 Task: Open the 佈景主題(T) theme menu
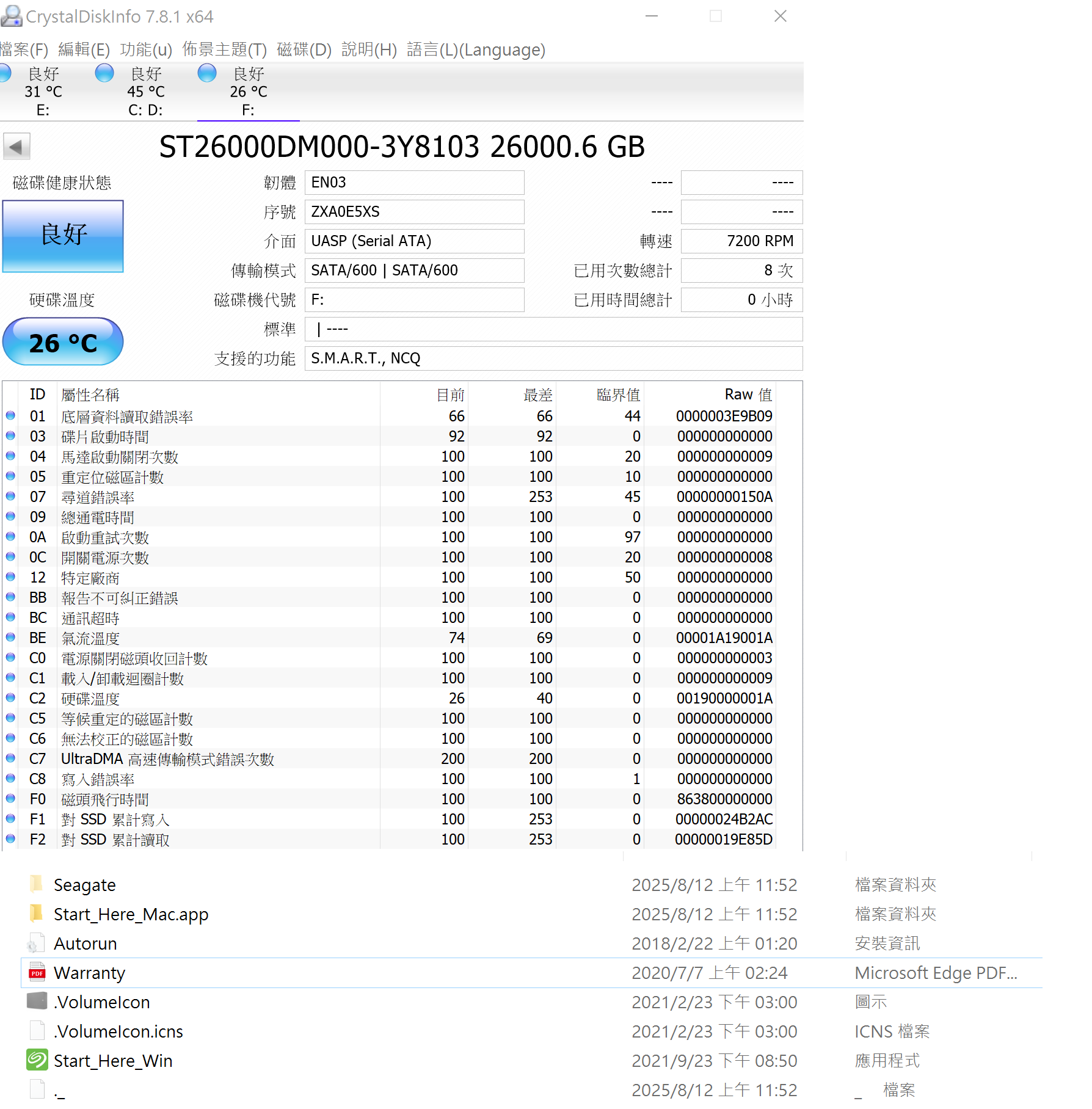pyautogui.click(x=224, y=49)
